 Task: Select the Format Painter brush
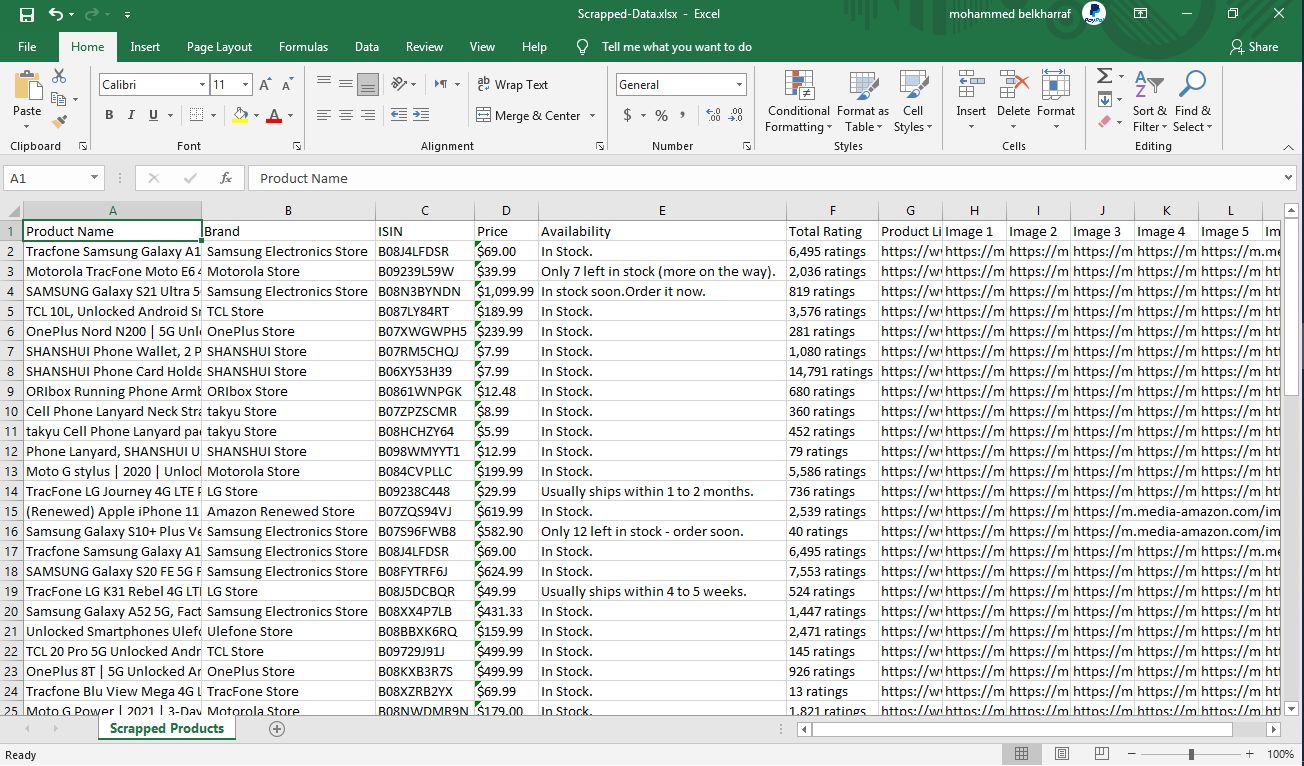[x=59, y=121]
